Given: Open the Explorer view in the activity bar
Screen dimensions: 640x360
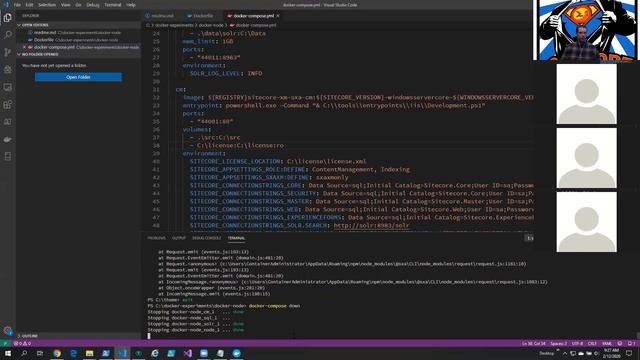Looking at the screenshot, I should [7, 18].
